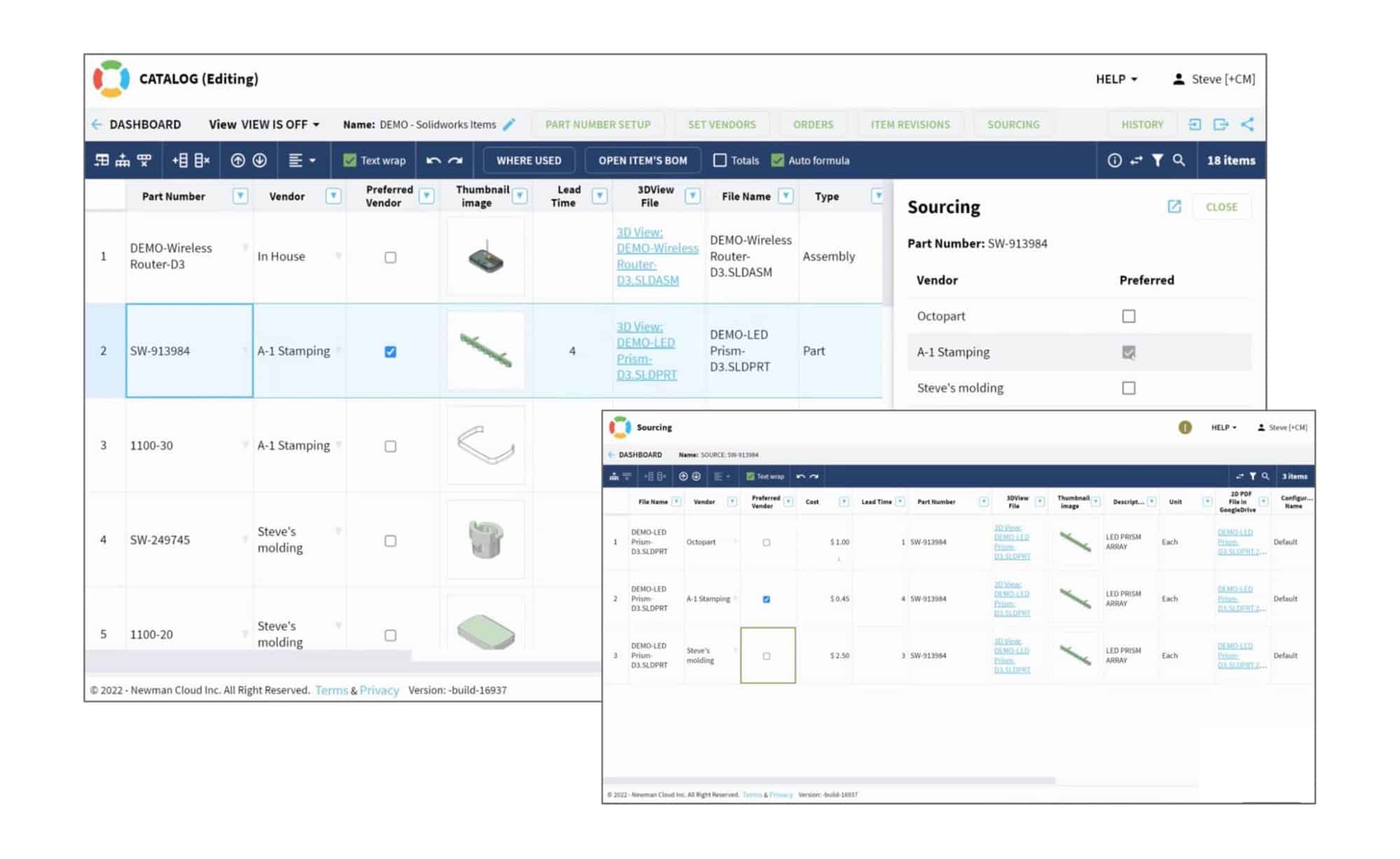The image size is (1400, 859).
Task: Click CLOSE button on Sourcing panel
Action: [x=1225, y=207]
